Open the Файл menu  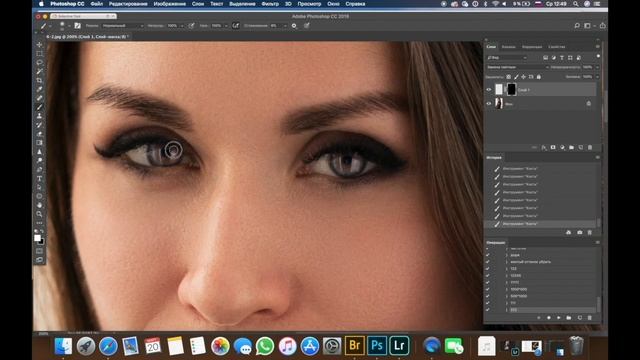click(x=97, y=4)
